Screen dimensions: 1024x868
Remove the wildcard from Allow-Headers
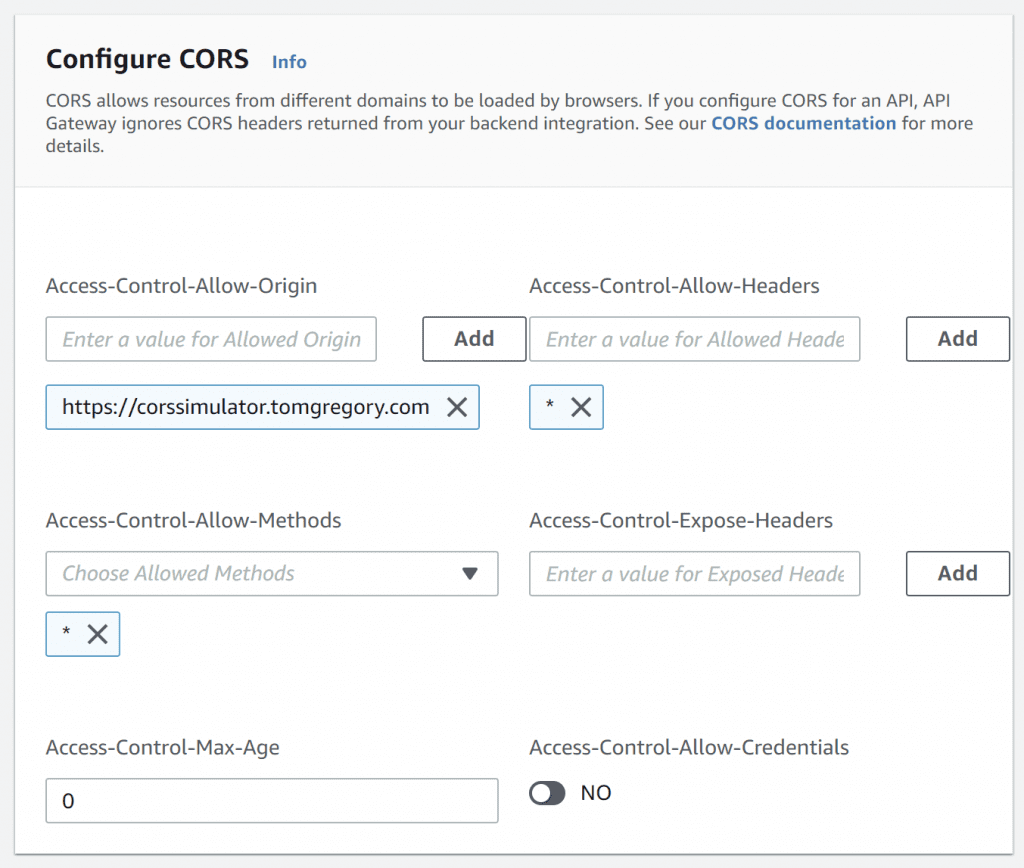(x=580, y=407)
